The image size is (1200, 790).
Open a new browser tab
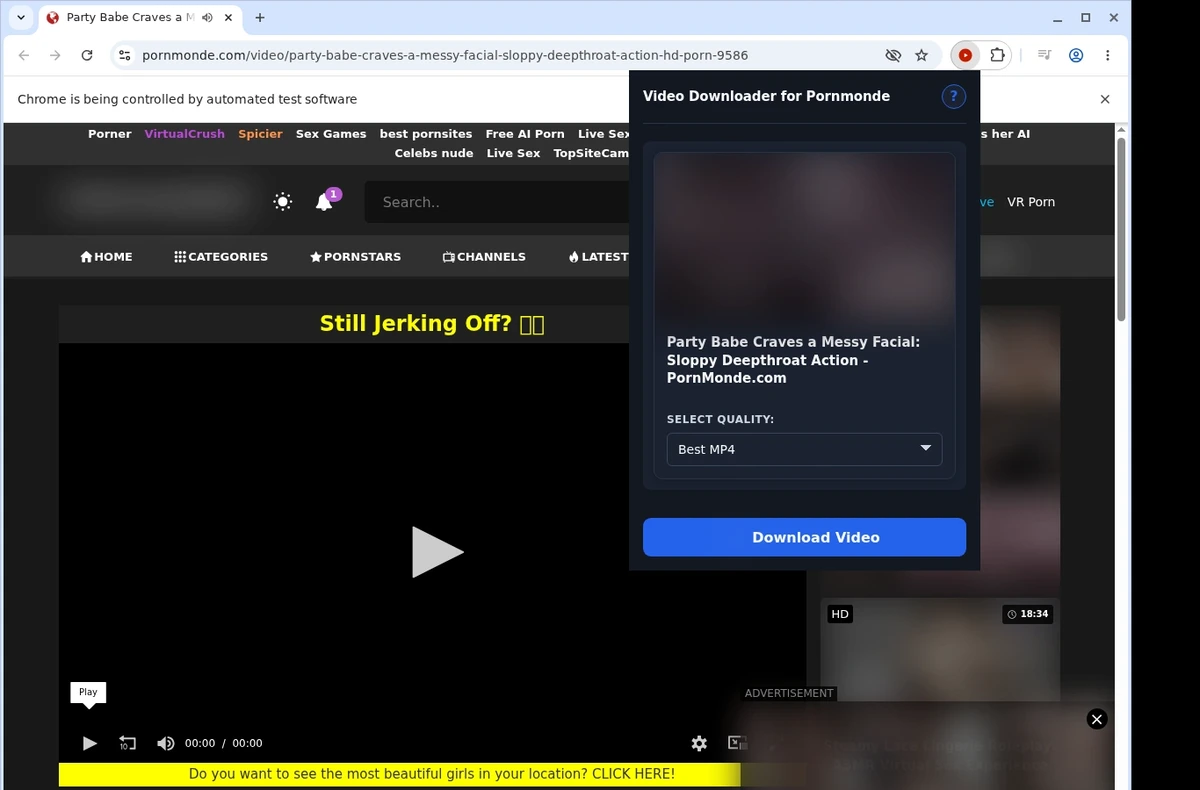click(260, 18)
